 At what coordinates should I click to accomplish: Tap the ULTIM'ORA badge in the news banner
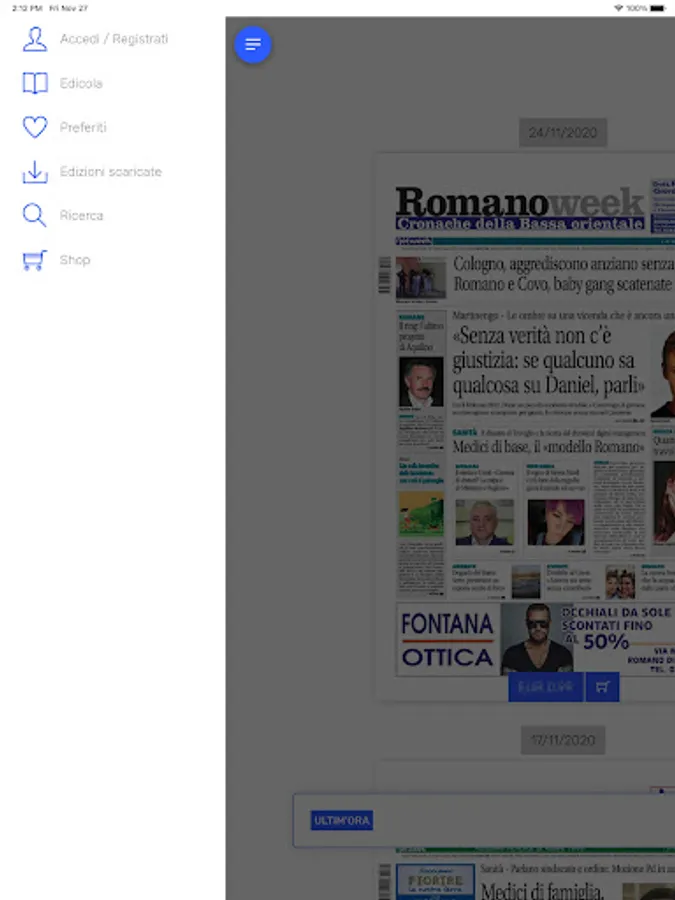click(342, 821)
